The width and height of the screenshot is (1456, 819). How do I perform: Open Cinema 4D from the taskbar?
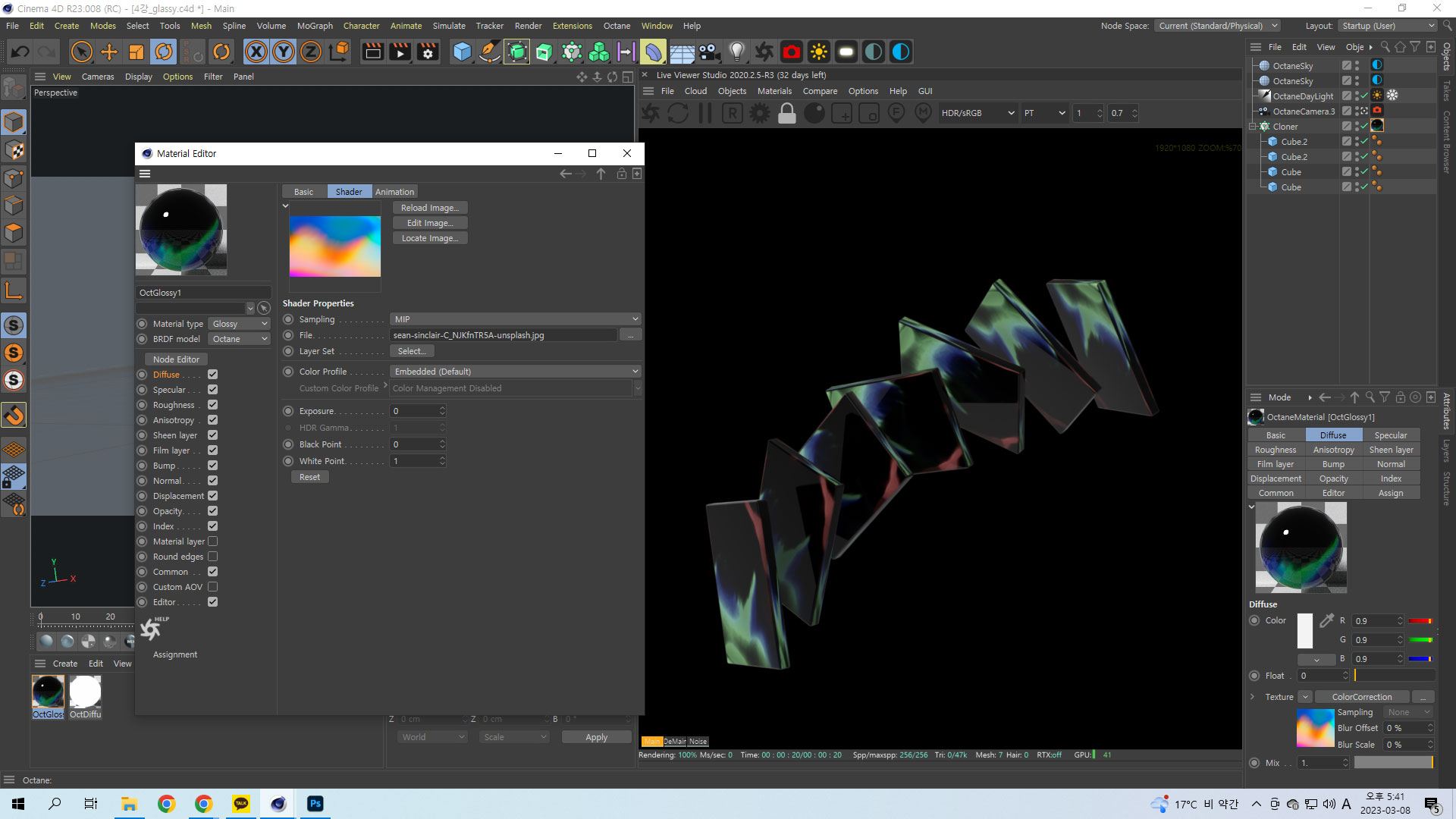tap(278, 804)
